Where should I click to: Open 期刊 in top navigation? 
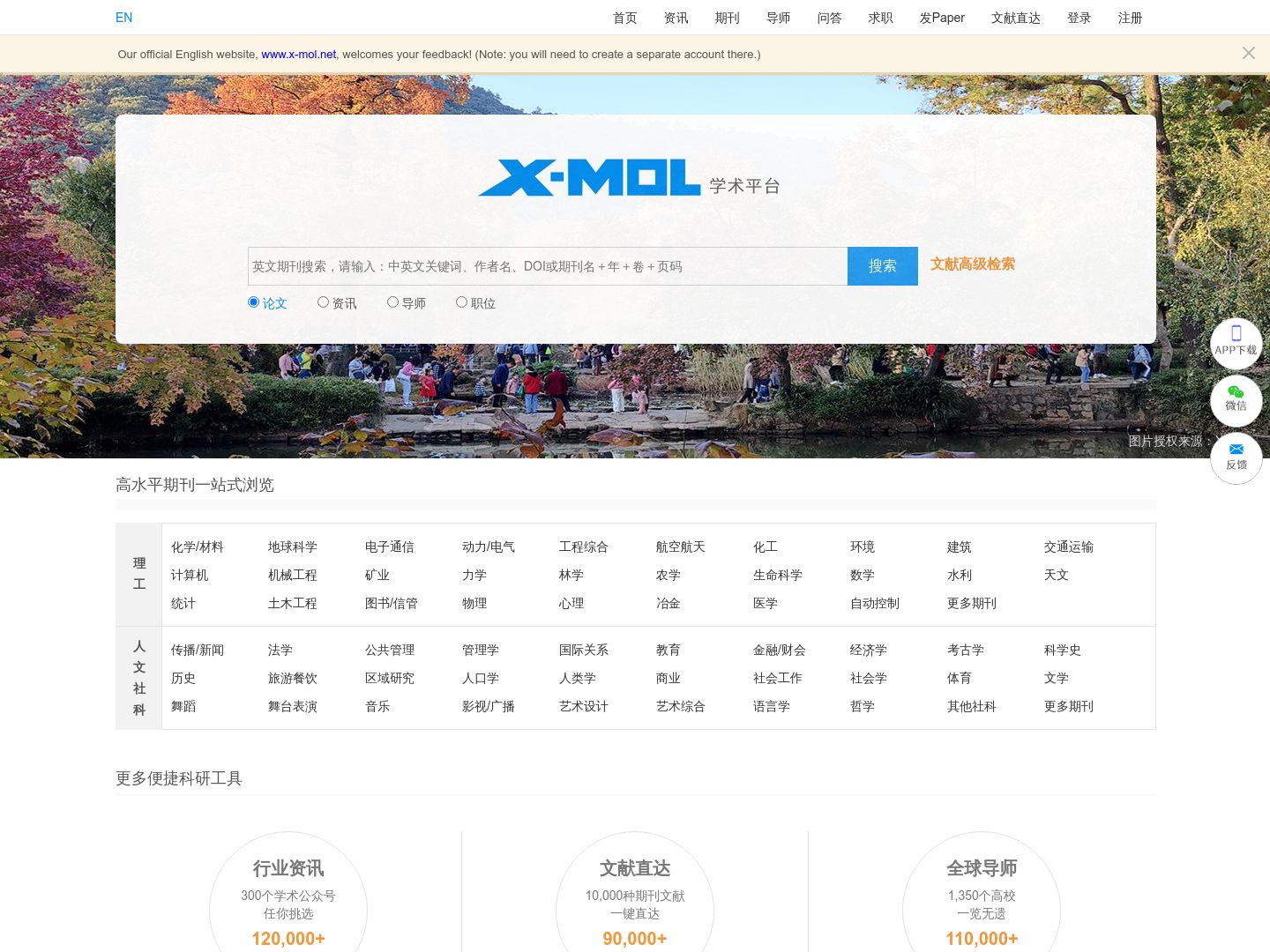728,18
